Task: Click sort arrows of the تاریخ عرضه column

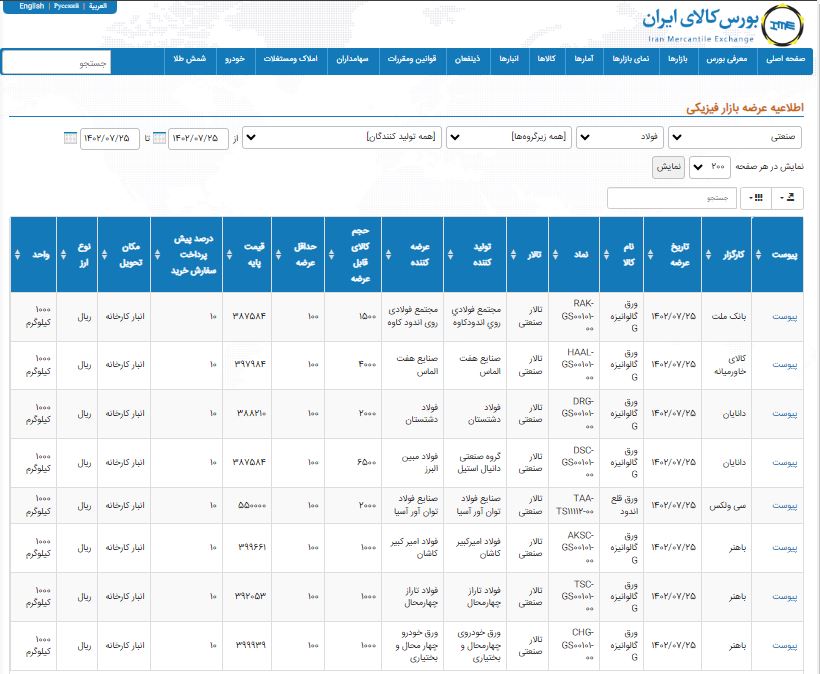Action: point(650,255)
